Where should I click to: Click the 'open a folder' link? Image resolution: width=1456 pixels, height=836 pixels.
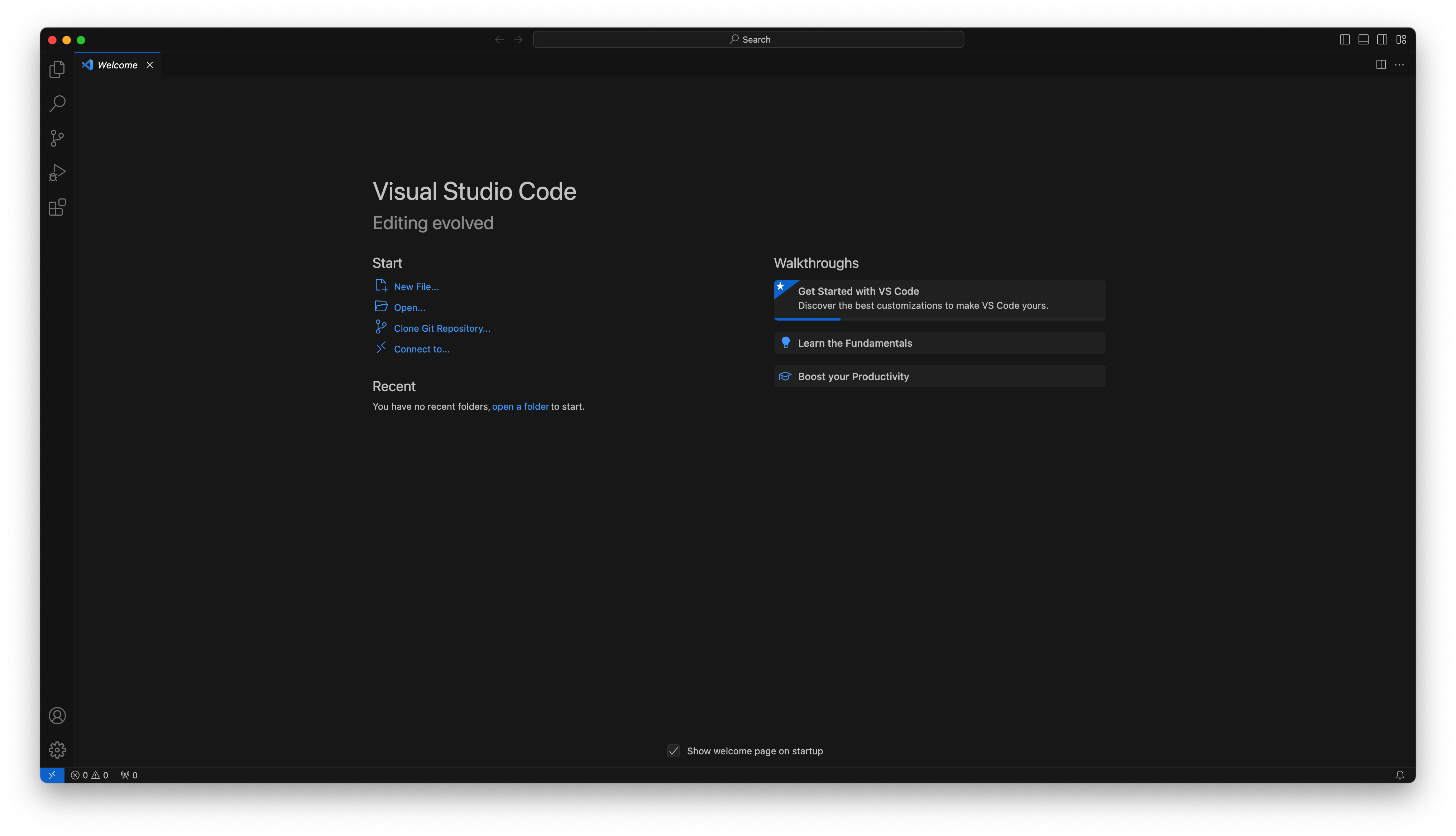click(x=520, y=406)
